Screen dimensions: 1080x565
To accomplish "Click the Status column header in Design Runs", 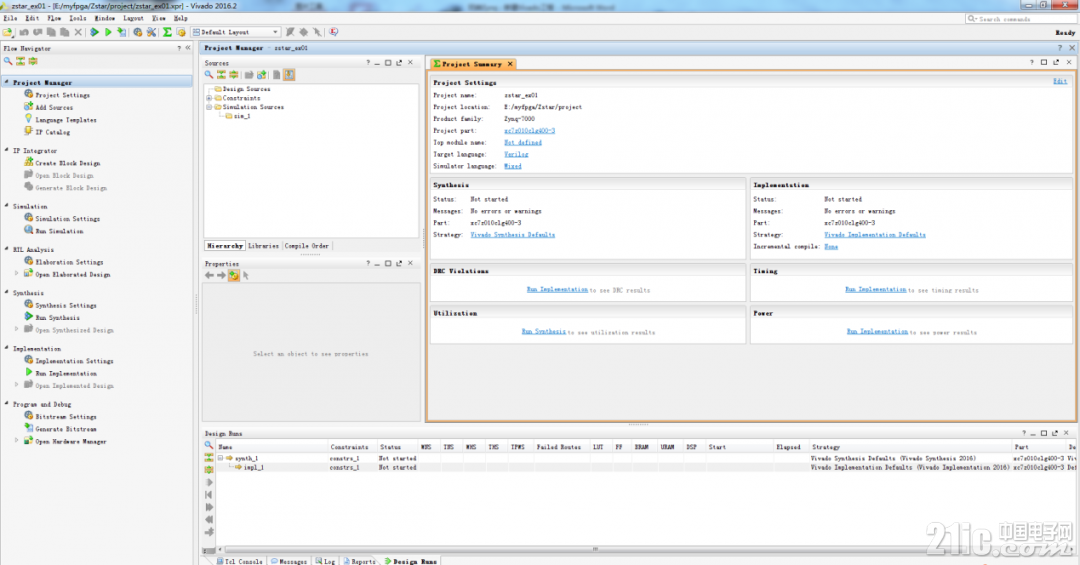I will [x=391, y=447].
